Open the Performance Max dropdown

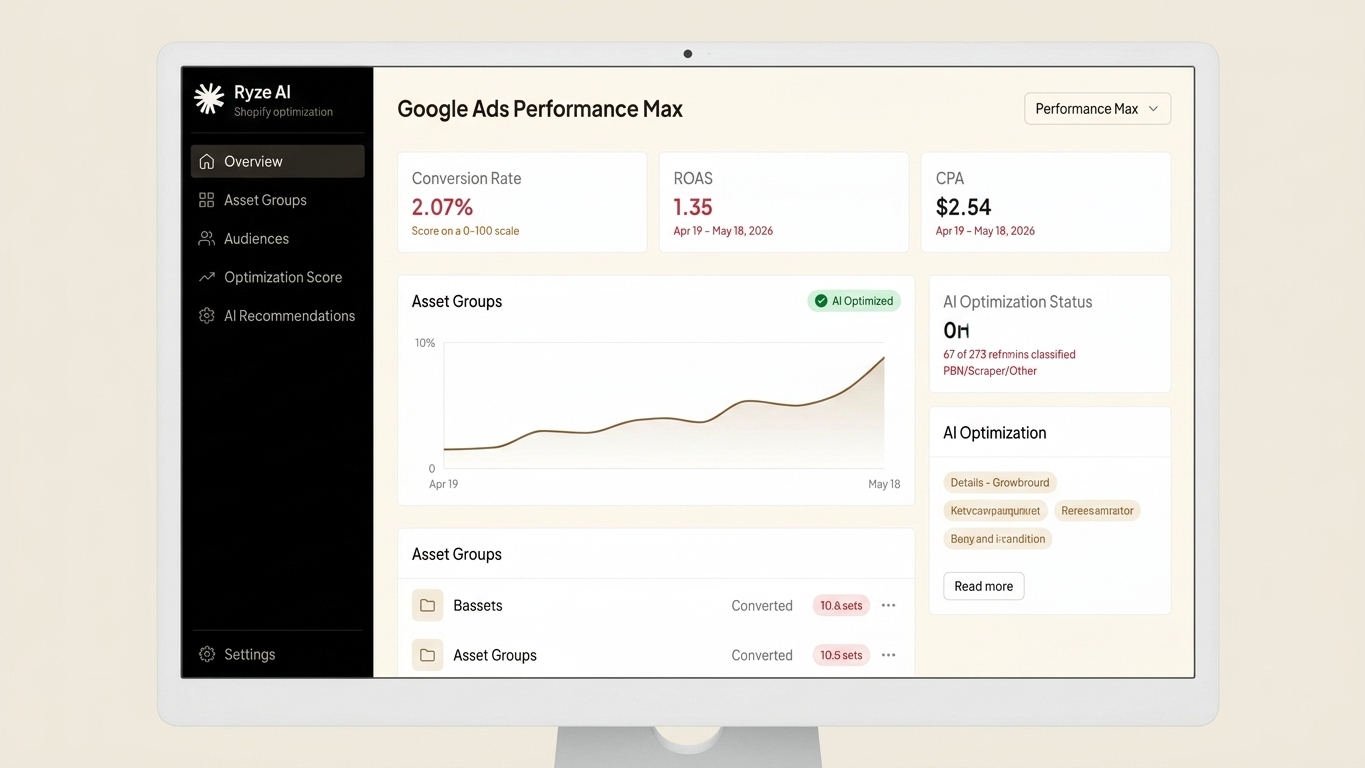(1097, 109)
